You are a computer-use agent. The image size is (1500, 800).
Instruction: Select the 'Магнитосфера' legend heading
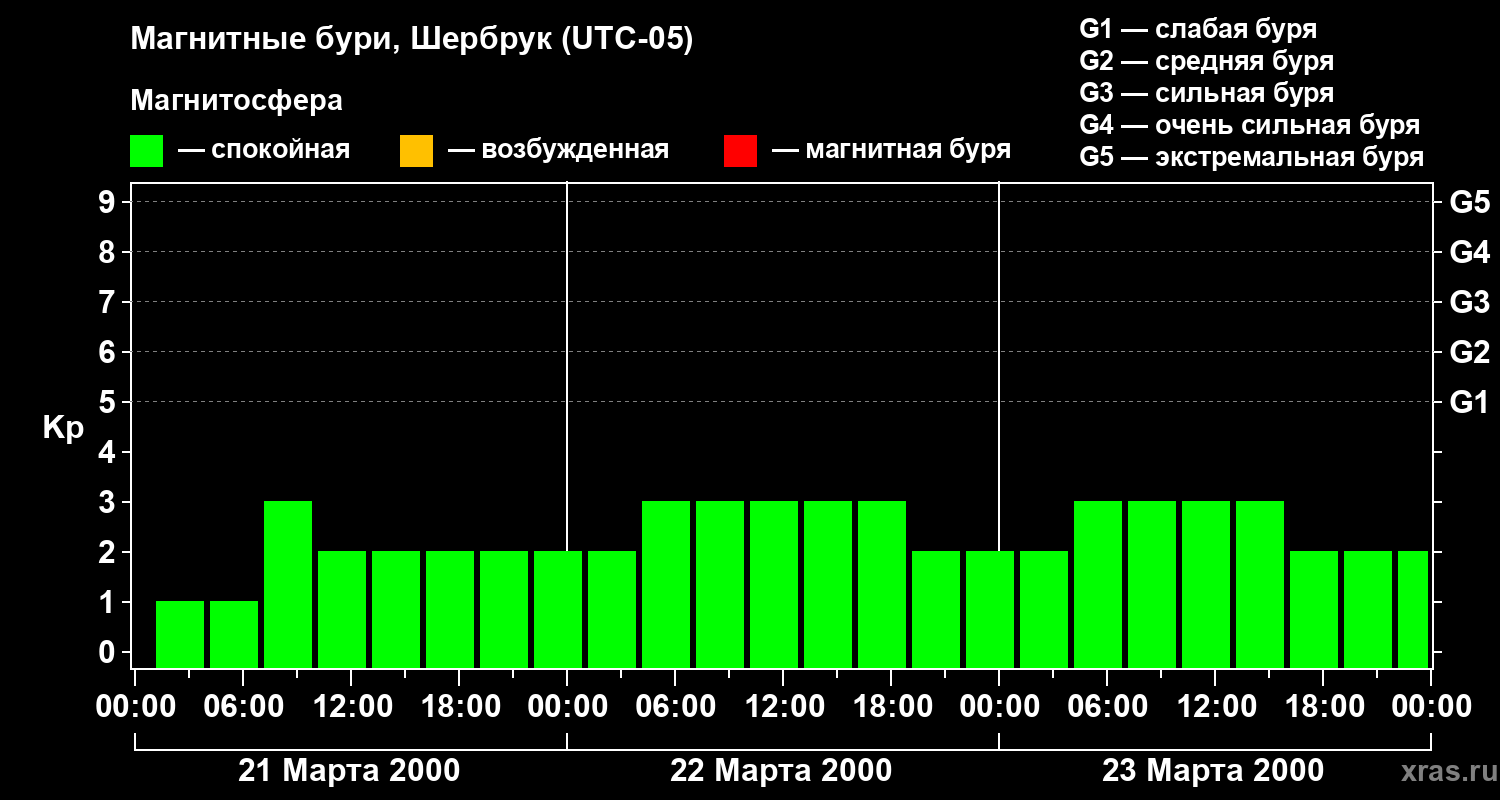[x=236, y=101]
